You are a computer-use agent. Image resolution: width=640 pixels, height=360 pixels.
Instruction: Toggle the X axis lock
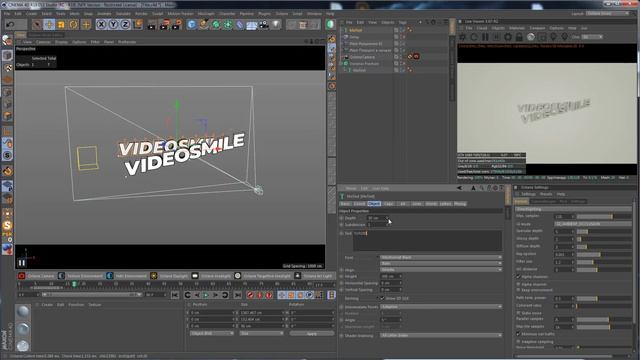(x=101, y=24)
